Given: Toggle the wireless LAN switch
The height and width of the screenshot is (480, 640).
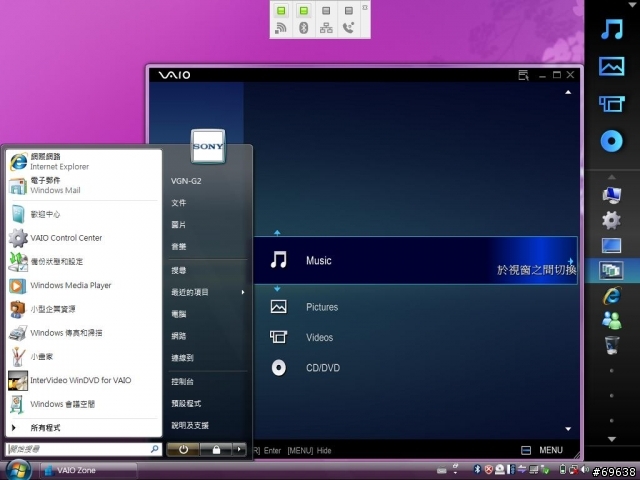Looking at the screenshot, I should 281,10.
